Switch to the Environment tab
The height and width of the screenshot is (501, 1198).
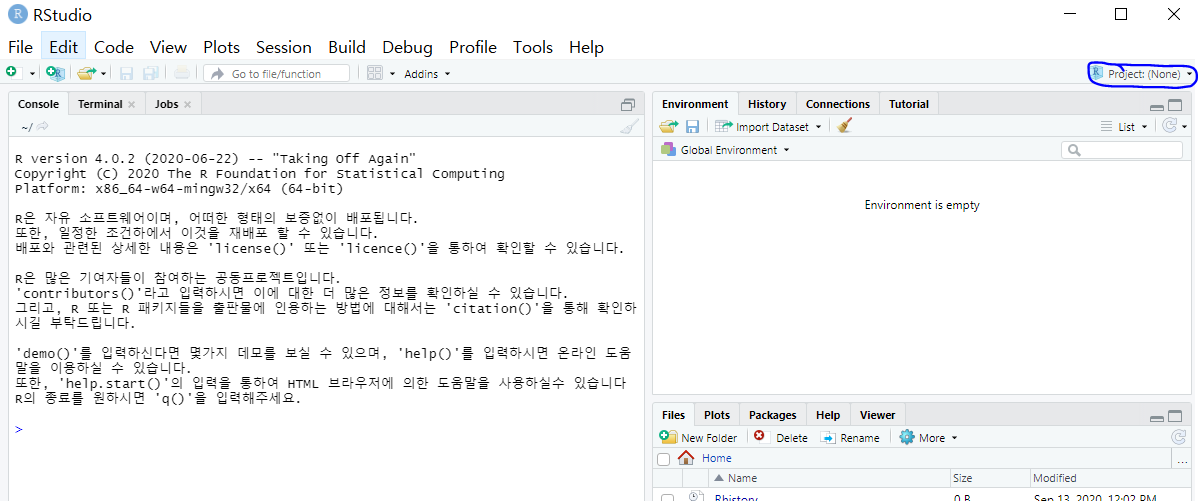pyautogui.click(x=695, y=104)
